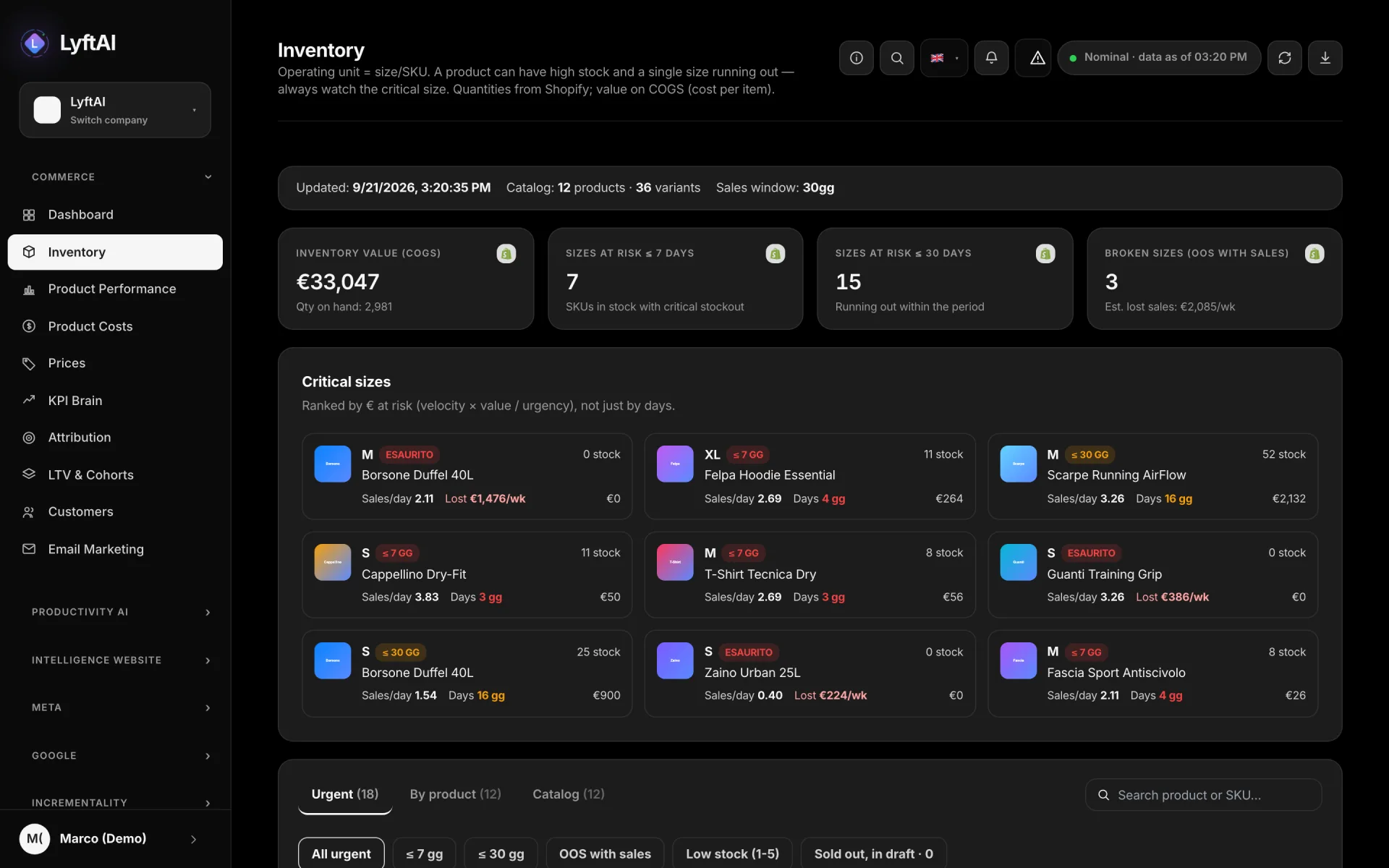The height and width of the screenshot is (868, 1389).
Task: Switch to the By product tab
Action: coord(455,794)
